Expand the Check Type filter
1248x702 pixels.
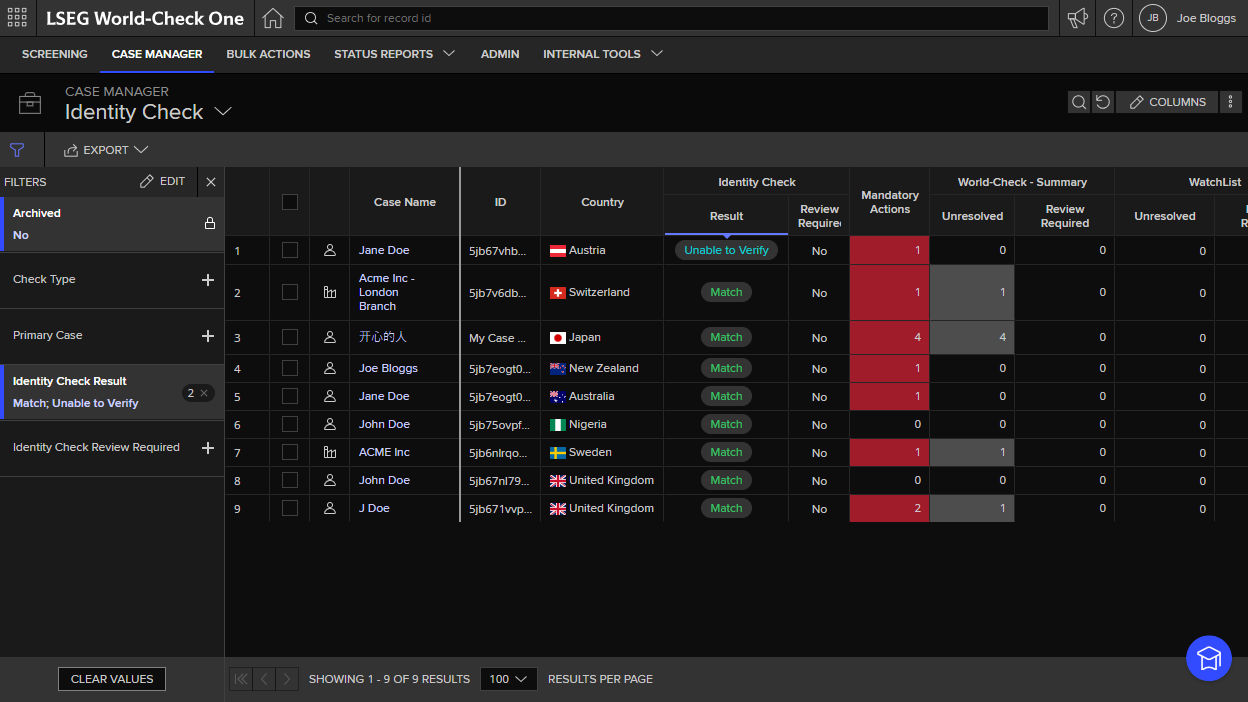coord(207,280)
